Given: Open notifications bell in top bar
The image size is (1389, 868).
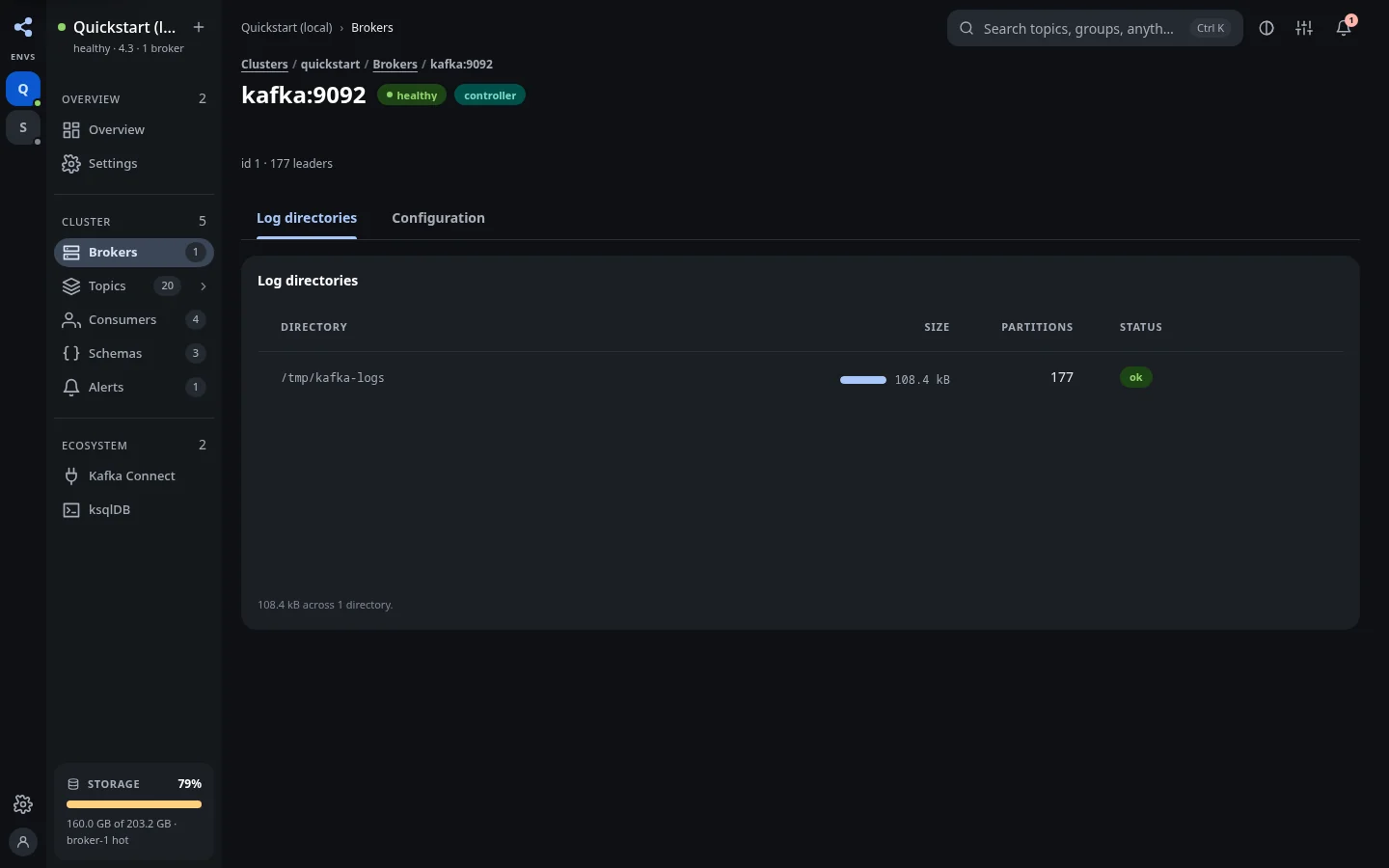Looking at the screenshot, I should (1344, 28).
